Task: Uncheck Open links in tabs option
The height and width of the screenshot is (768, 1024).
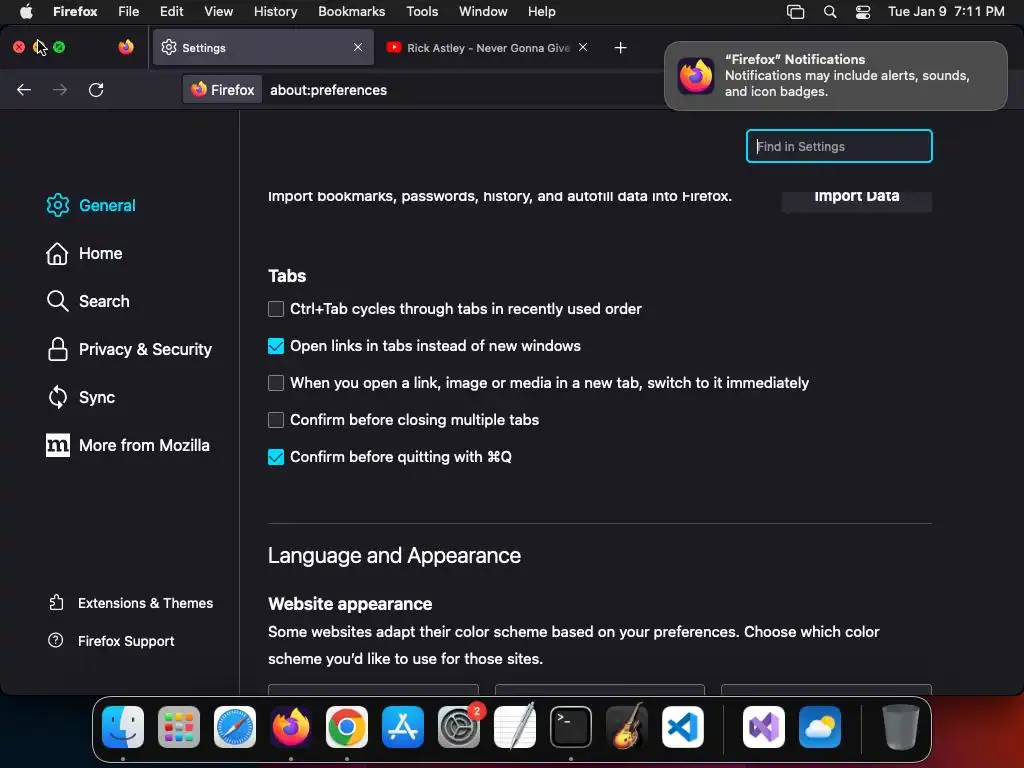Action: click(276, 346)
